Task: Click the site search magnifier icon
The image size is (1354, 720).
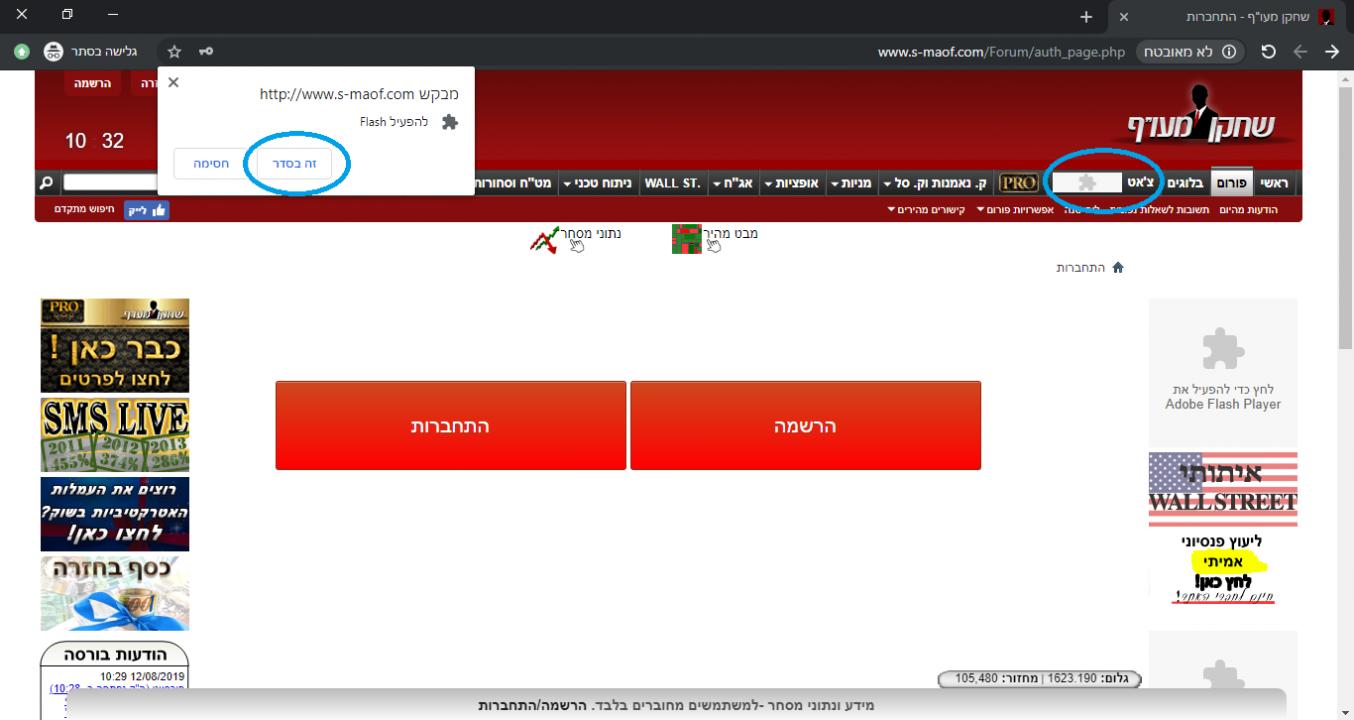Action: pos(46,183)
